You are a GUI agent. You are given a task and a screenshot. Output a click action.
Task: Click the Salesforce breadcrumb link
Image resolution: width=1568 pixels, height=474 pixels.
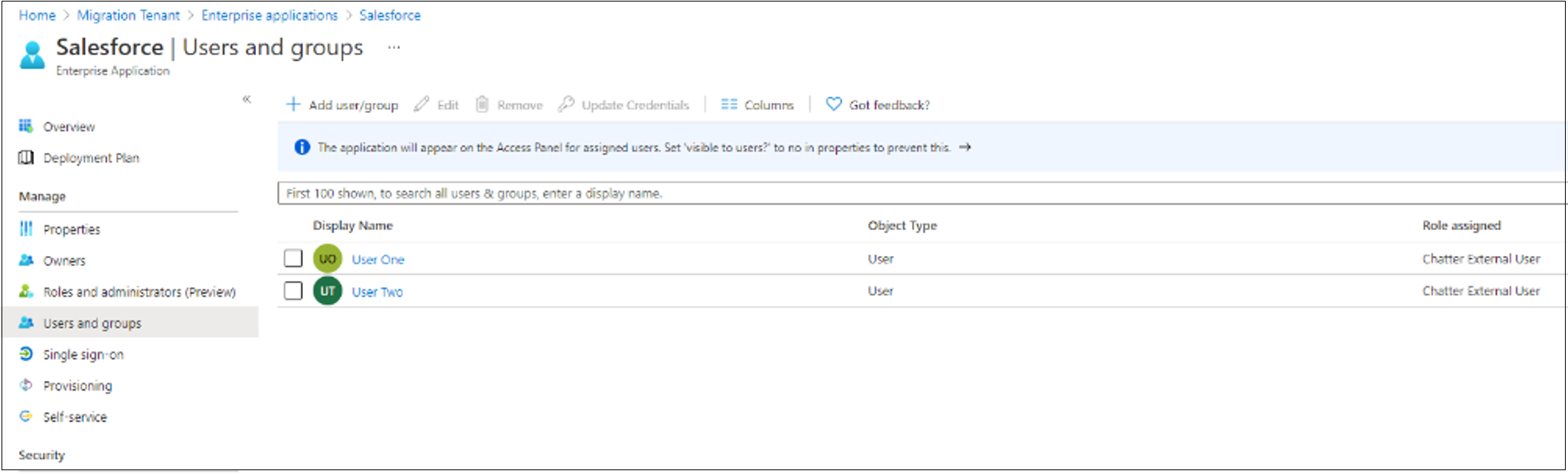coord(390,15)
